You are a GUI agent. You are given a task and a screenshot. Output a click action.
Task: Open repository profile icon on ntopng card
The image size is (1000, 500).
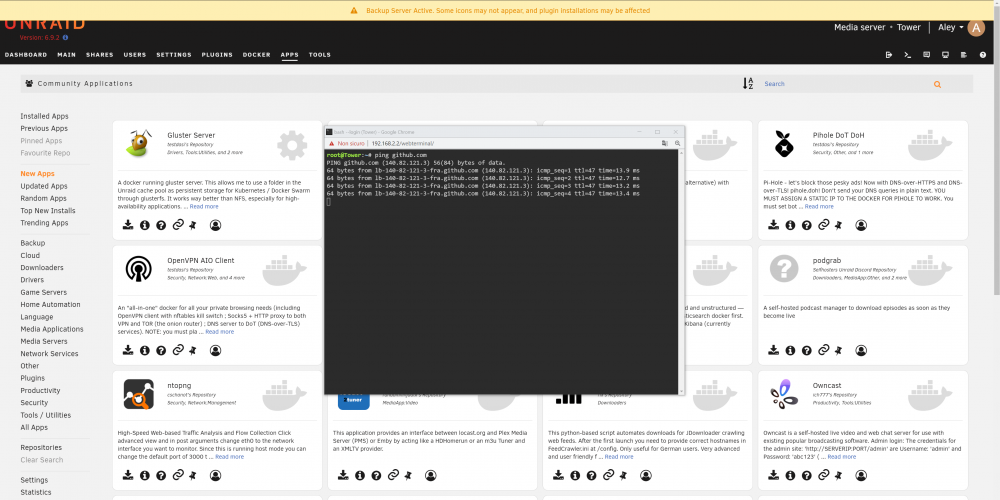coord(216,475)
